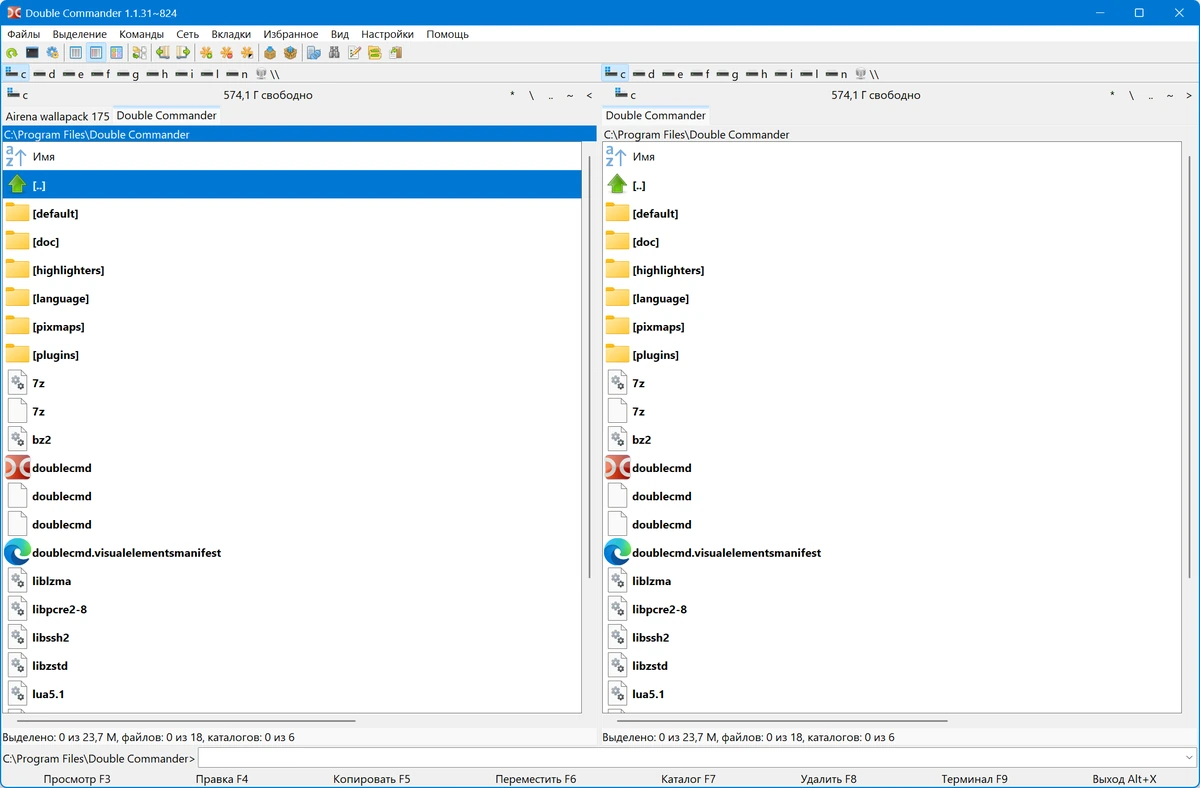Click Invert selection star toolbar icon
Screen dimensions: 1200x788
coord(246,53)
